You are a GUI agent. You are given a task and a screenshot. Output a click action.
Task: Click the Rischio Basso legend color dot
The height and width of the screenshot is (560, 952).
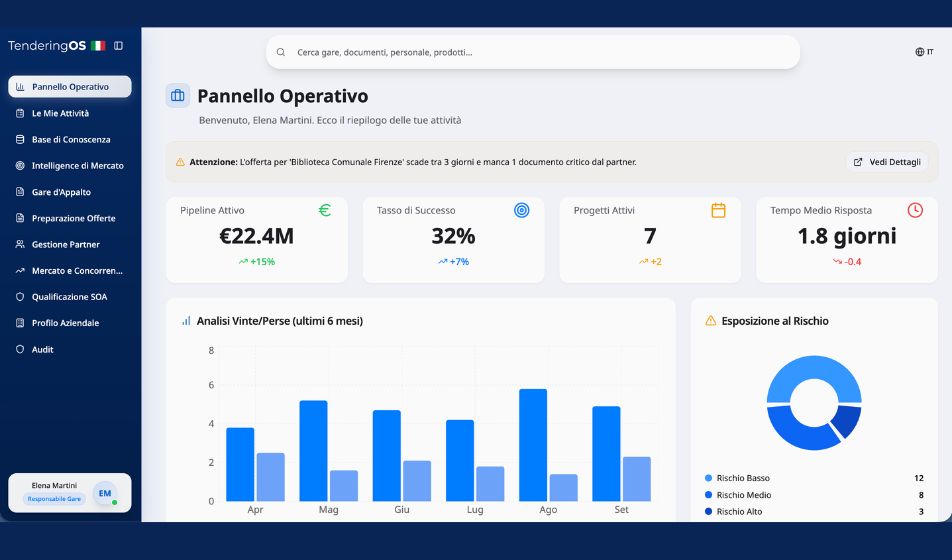[709, 478]
